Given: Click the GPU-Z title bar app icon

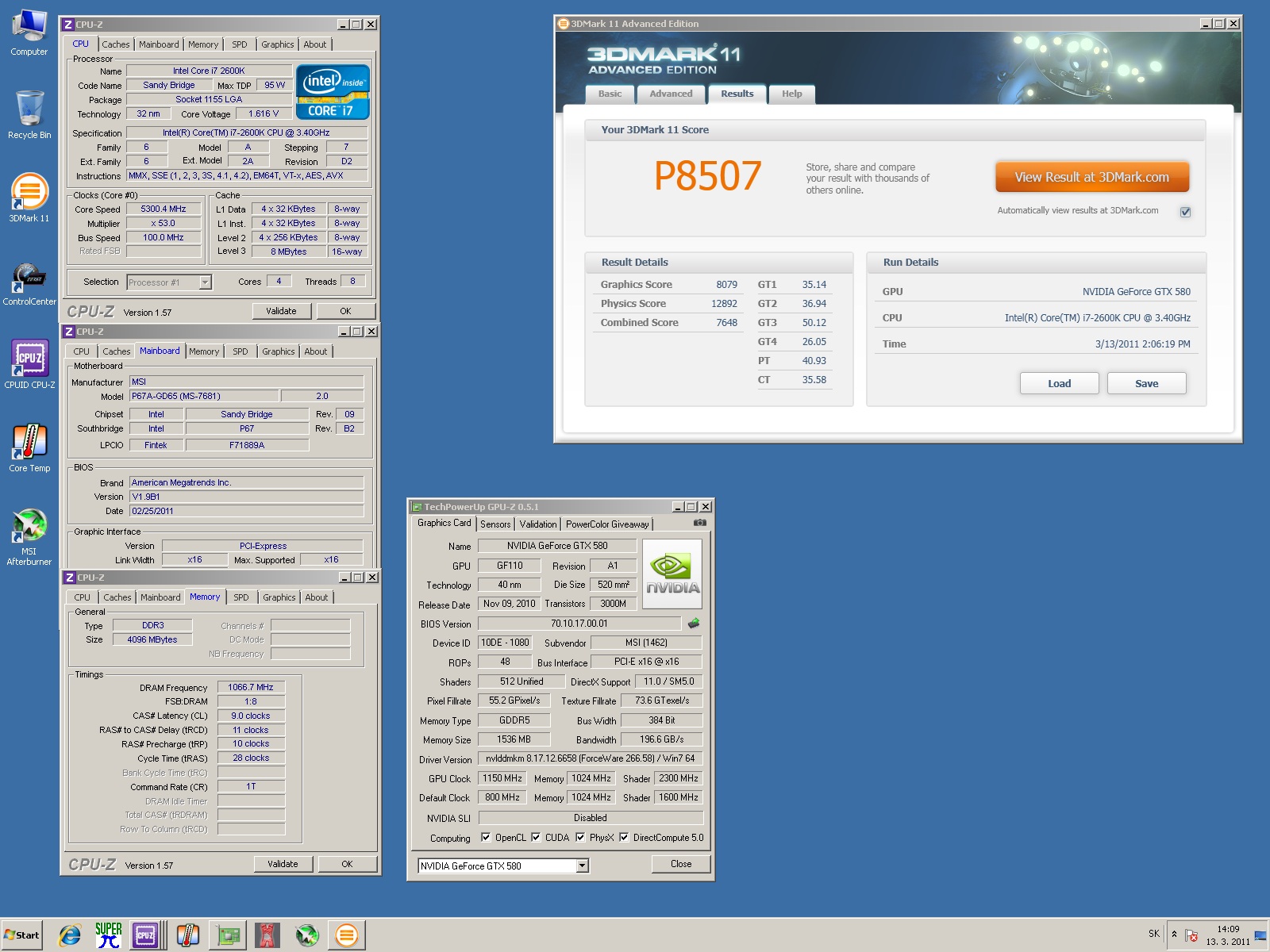Looking at the screenshot, I should click(416, 507).
